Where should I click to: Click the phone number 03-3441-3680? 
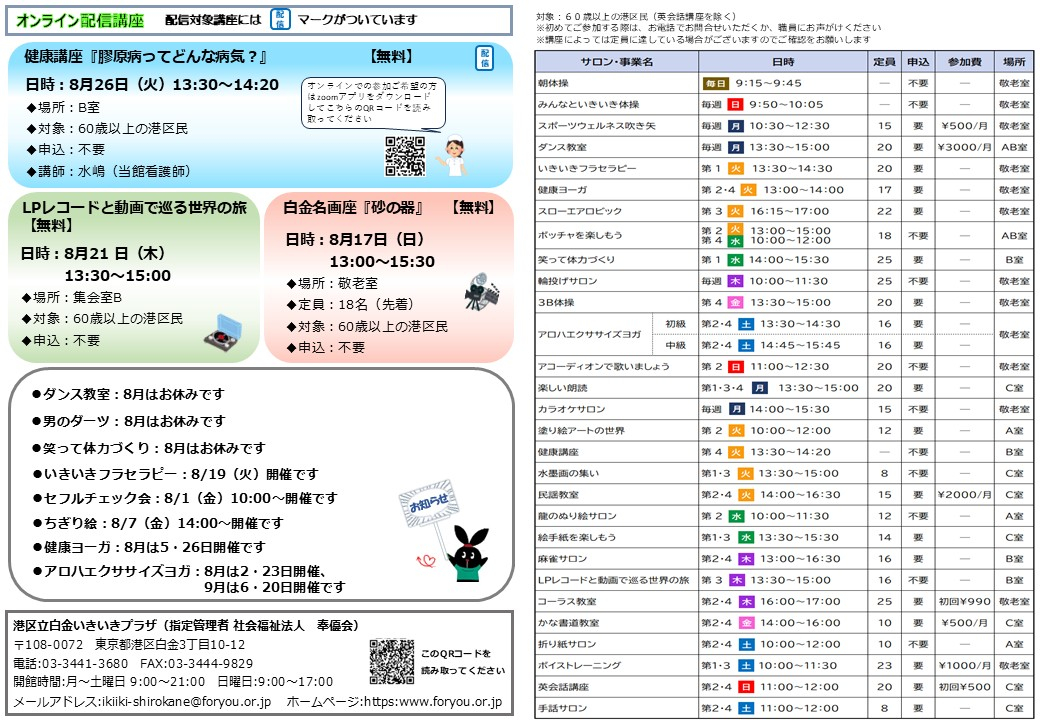85,664
